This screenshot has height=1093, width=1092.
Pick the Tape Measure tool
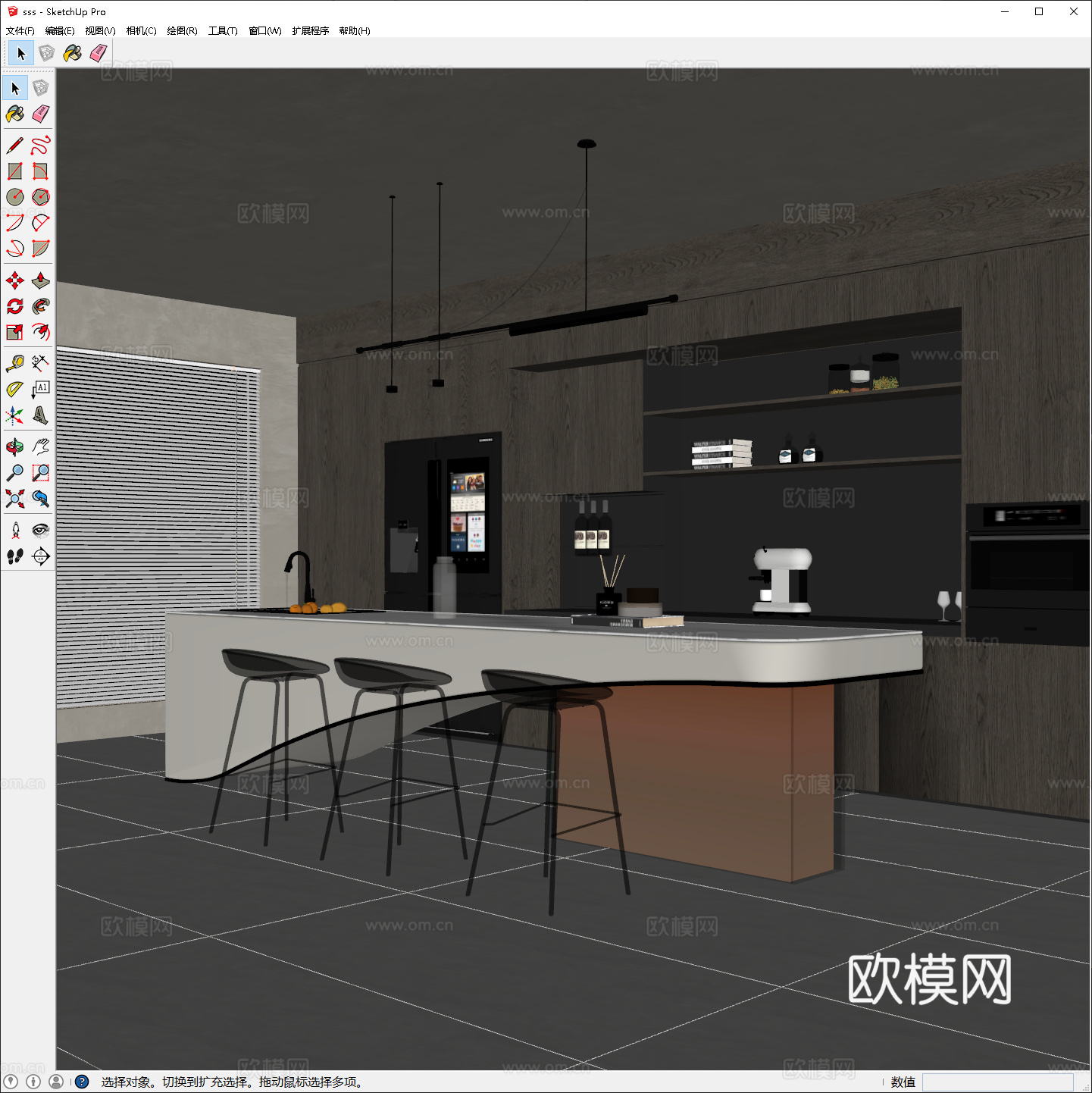(15, 363)
